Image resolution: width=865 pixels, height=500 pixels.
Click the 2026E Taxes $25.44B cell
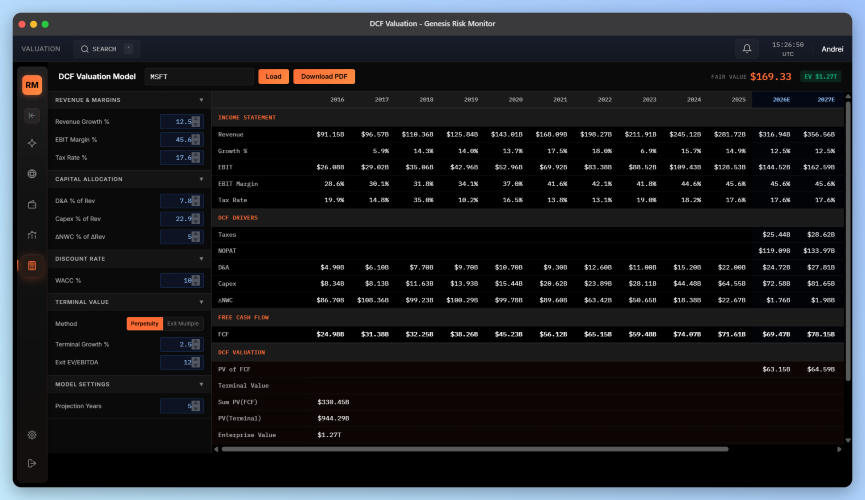point(776,235)
